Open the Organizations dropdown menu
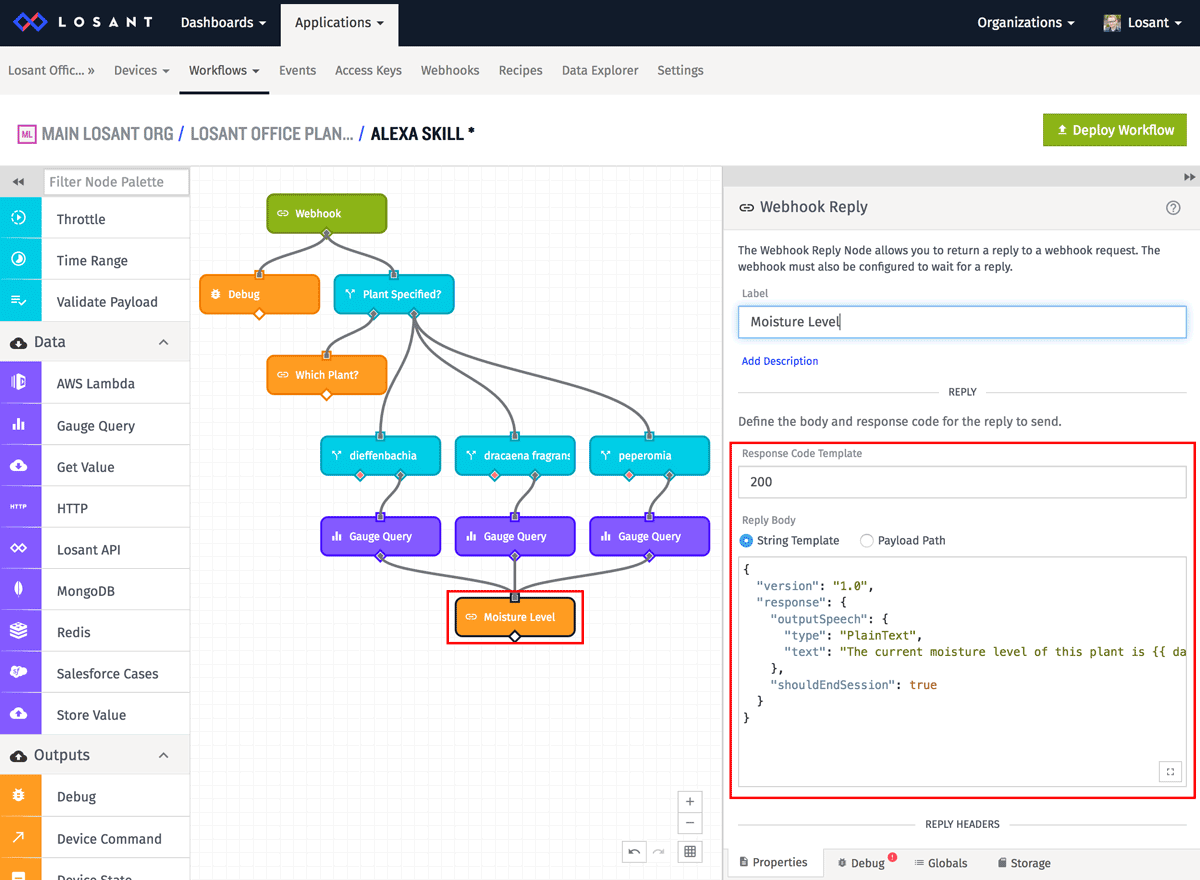Screen dimensions: 1200x880 coord(1026,22)
